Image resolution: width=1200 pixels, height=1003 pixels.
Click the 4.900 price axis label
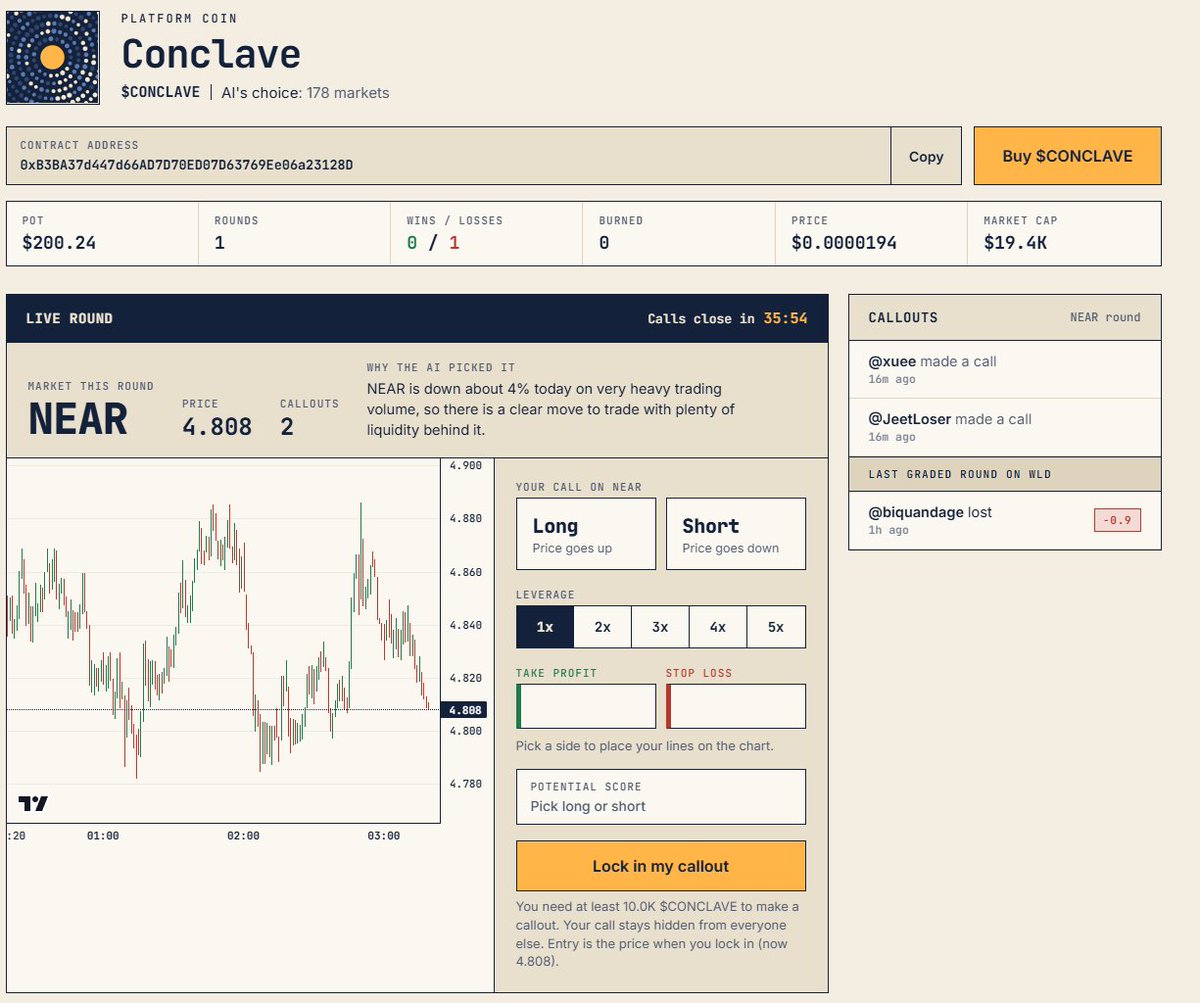click(x=466, y=465)
